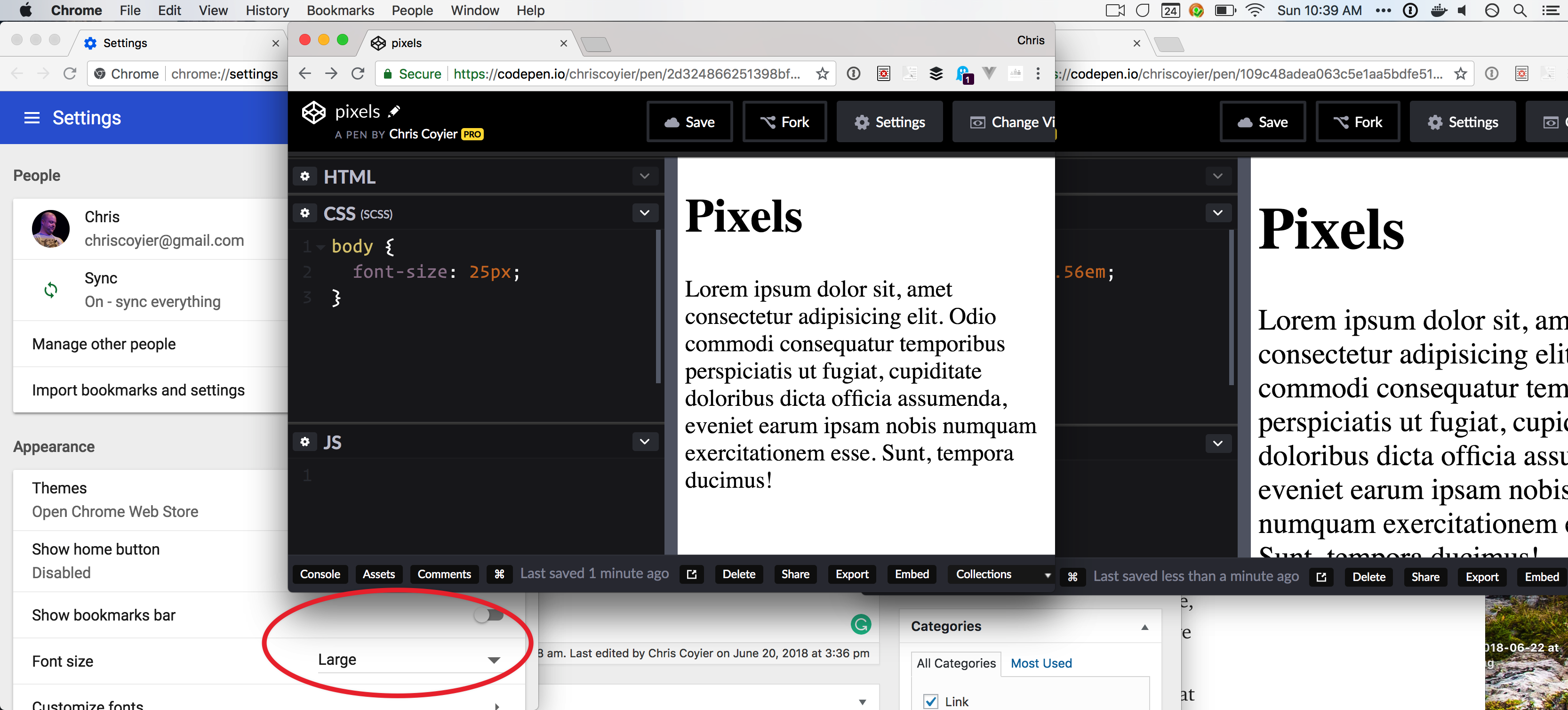Click the JS panel settings gear icon
This screenshot has height=710, width=1568.
point(305,442)
